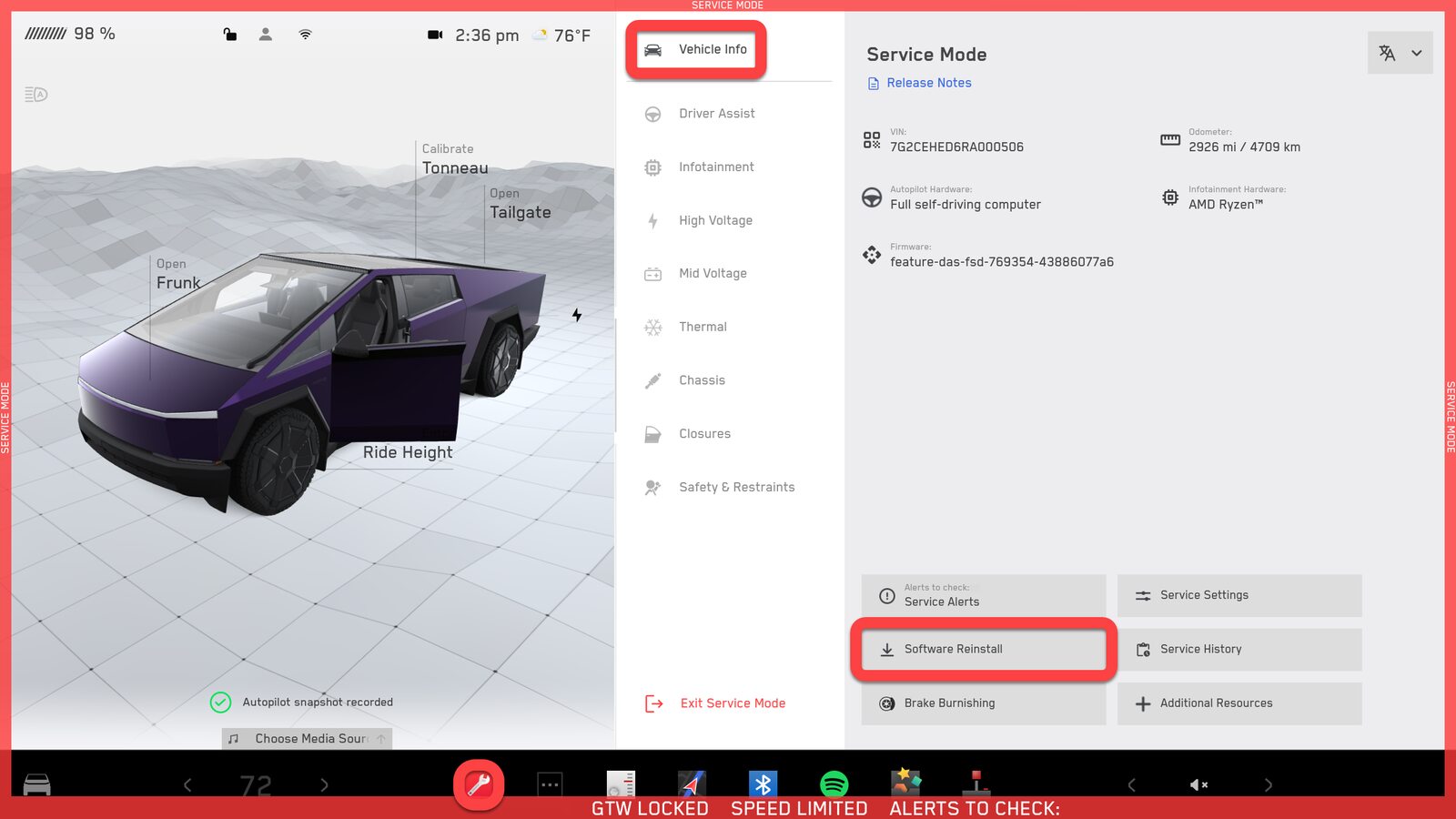This screenshot has height=819, width=1456.
Task: Select the VIN number text
Action: click(956, 147)
